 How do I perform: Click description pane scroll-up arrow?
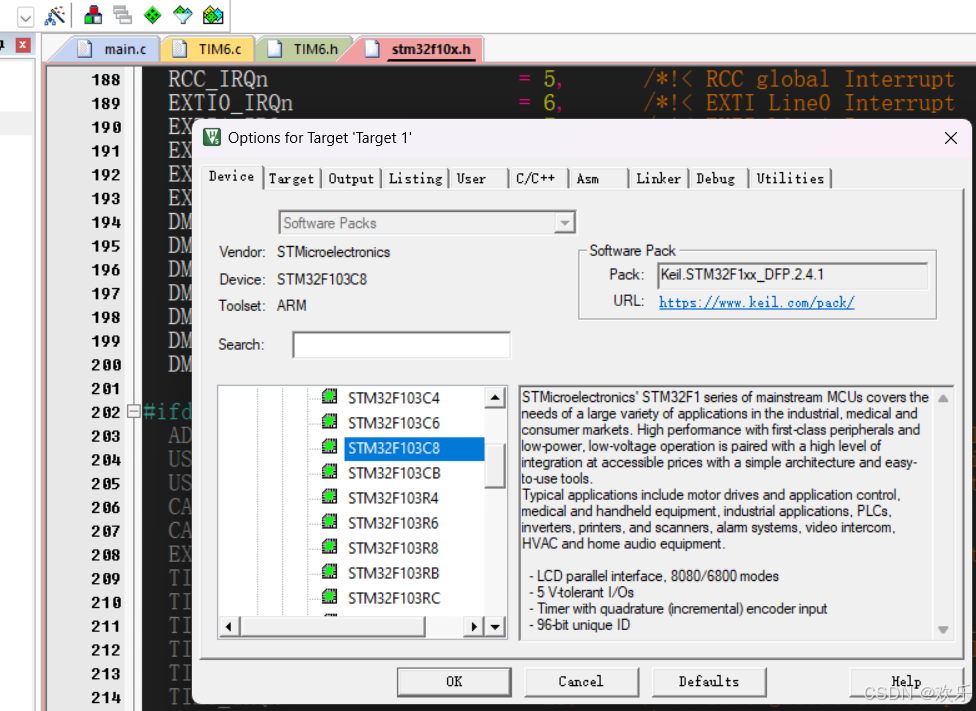[x=944, y=398]
